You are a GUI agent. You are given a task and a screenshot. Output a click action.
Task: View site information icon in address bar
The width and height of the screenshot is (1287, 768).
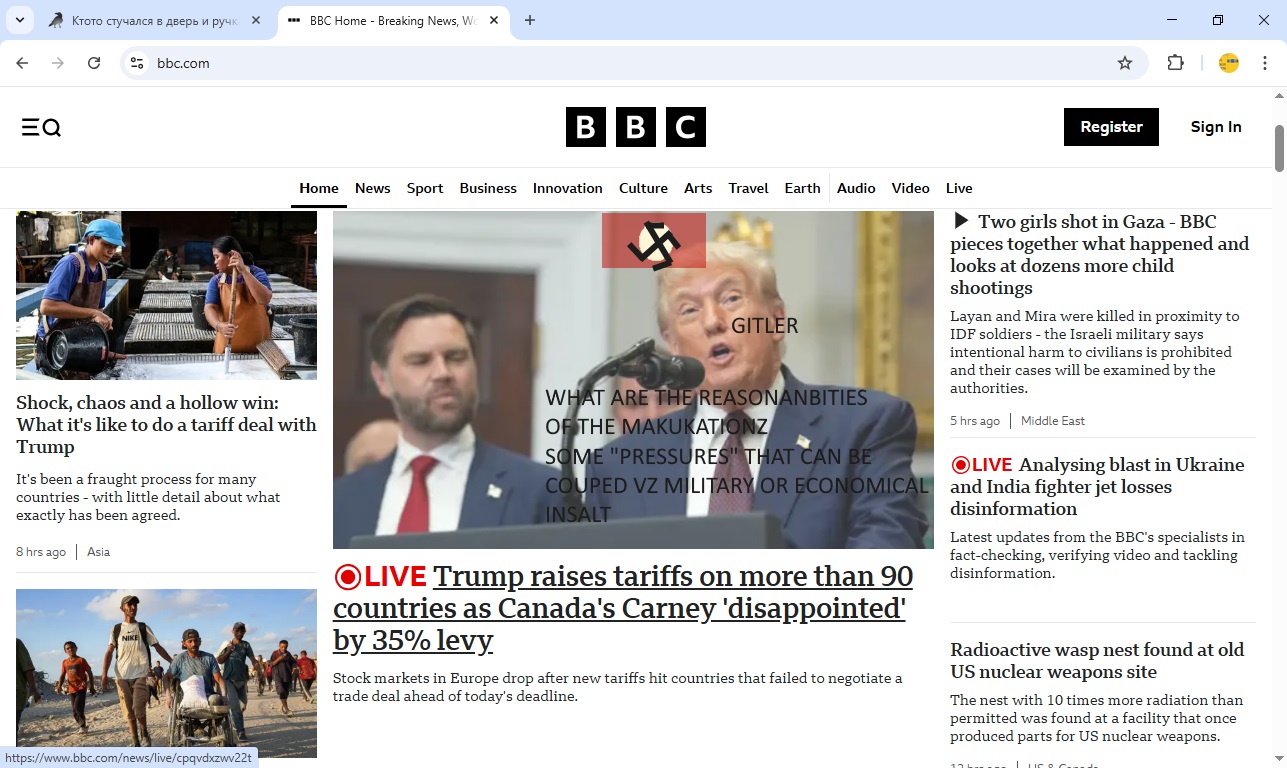click(138, 63)
